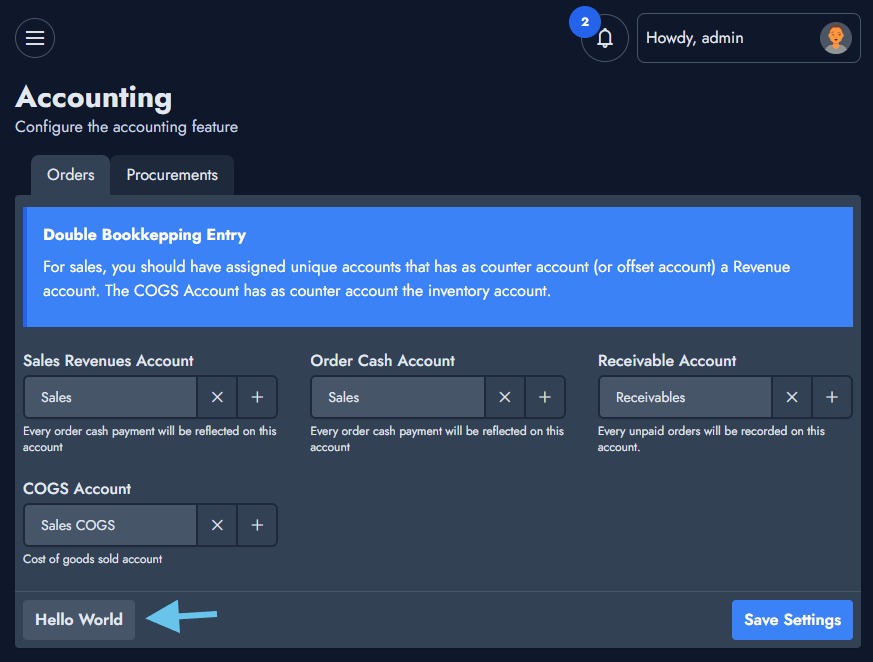
Task: Open the Receivable Account field
Action: pyautogui.click(x=685, y=397)
